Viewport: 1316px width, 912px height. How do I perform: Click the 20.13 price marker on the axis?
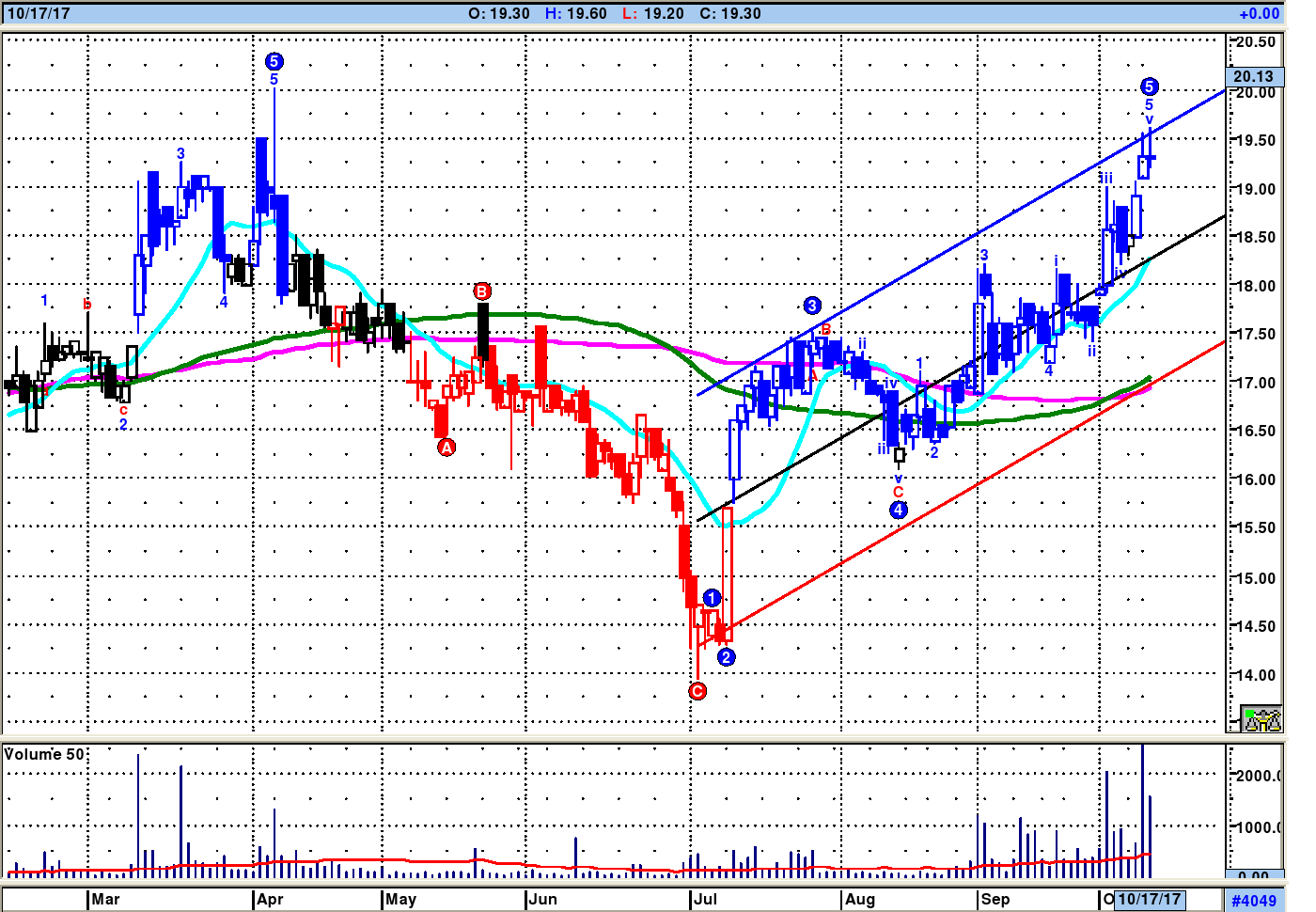coord(1254,76)
